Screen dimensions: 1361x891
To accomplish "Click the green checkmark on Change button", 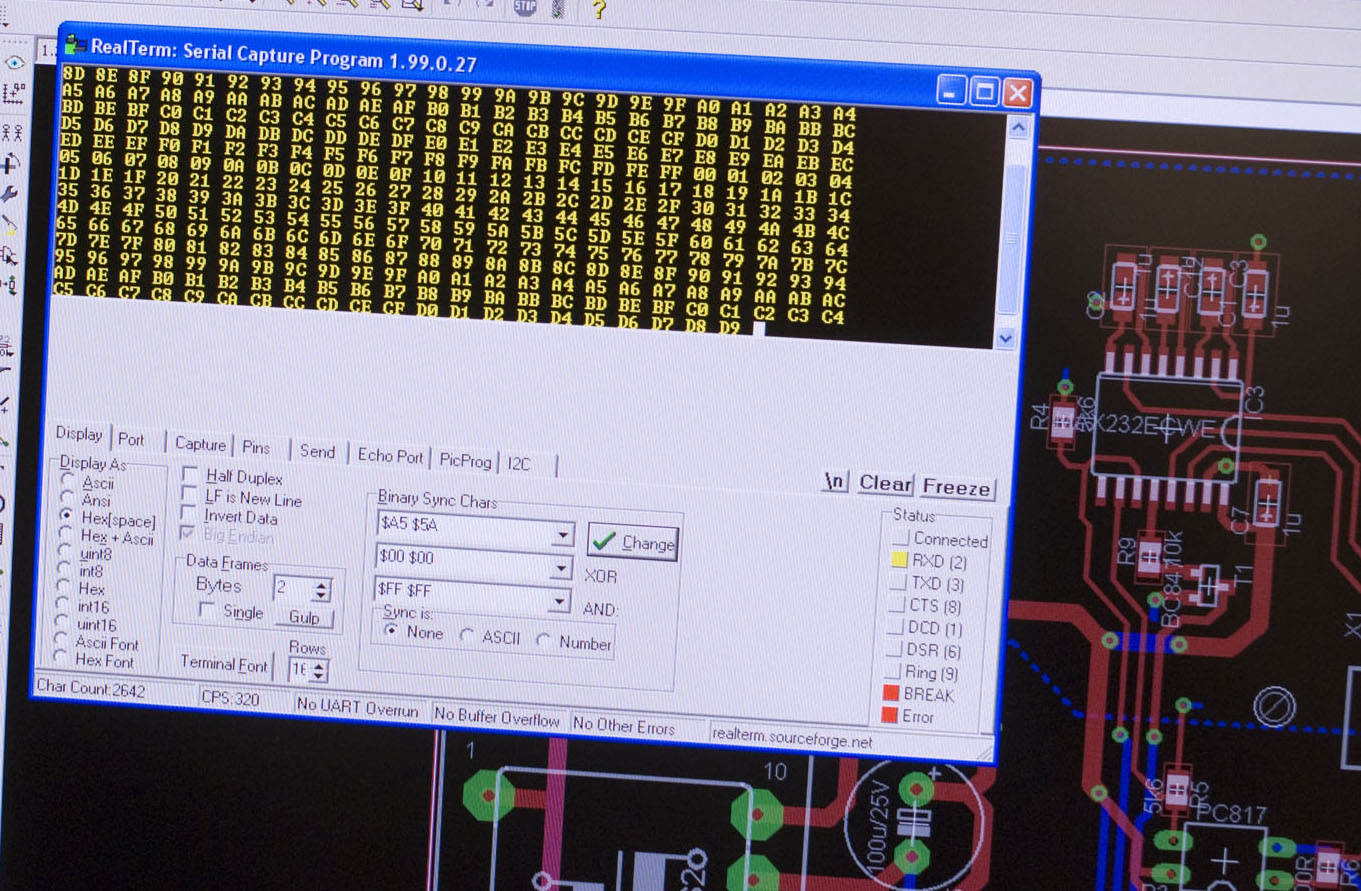I will 603,541.
